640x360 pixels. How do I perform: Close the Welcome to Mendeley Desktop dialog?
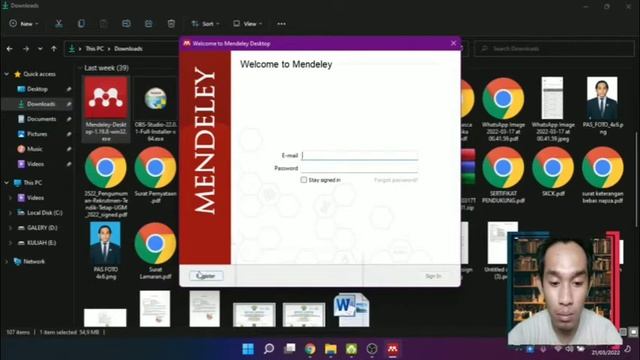(x=453, y=43)
